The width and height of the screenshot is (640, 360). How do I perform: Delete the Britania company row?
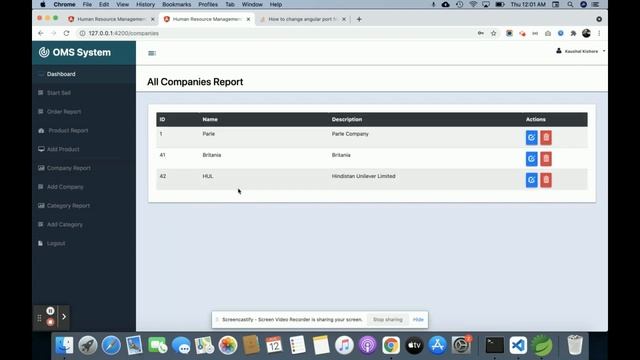point(546,159)
